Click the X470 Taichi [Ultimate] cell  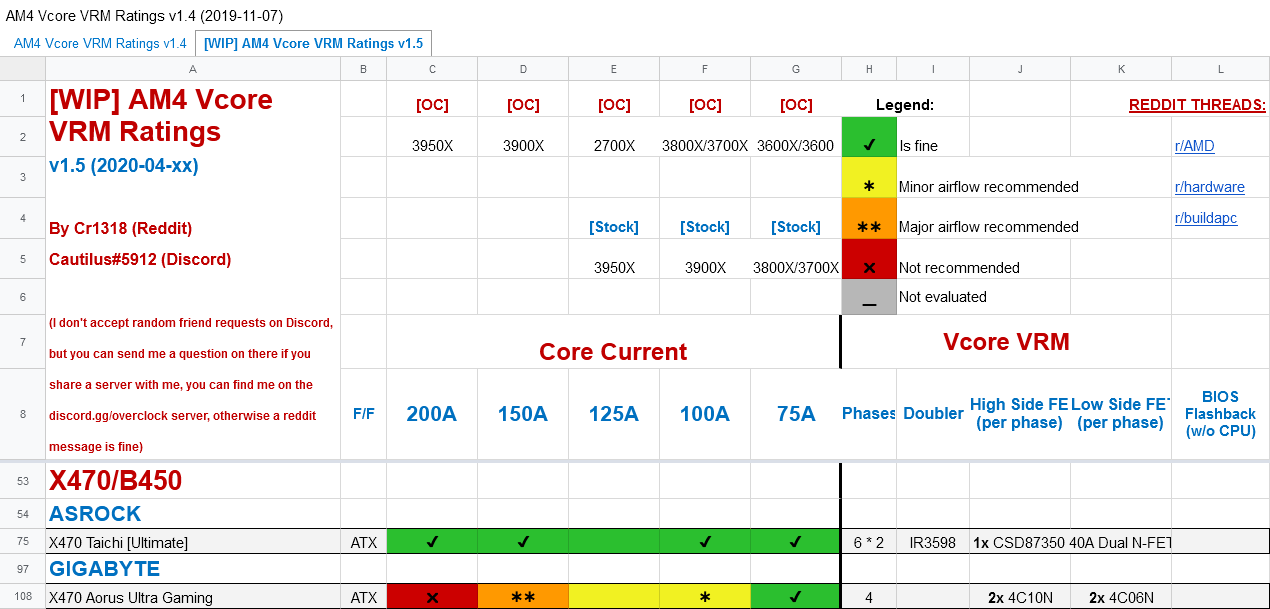[x=193, y=542]
